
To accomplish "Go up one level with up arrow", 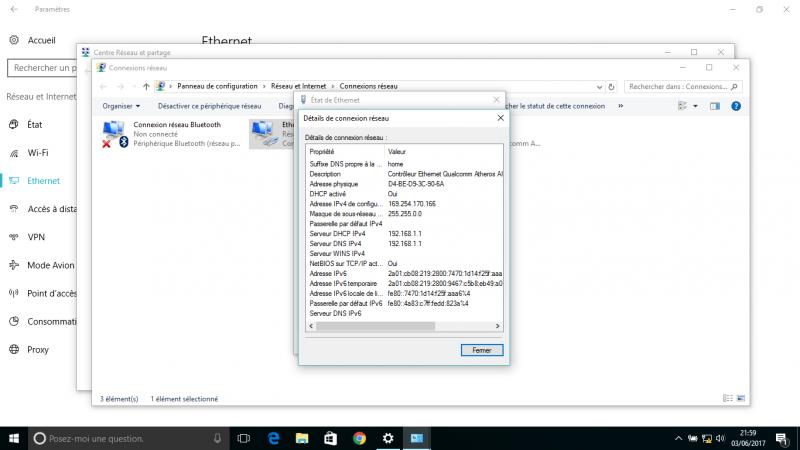I will (x=146, y=87).
